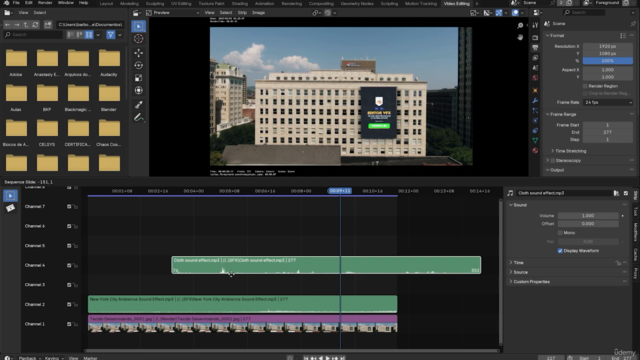Go forward in file browser history
The height and width of the screenshot is (360, 640).
[x=17, y=25]
